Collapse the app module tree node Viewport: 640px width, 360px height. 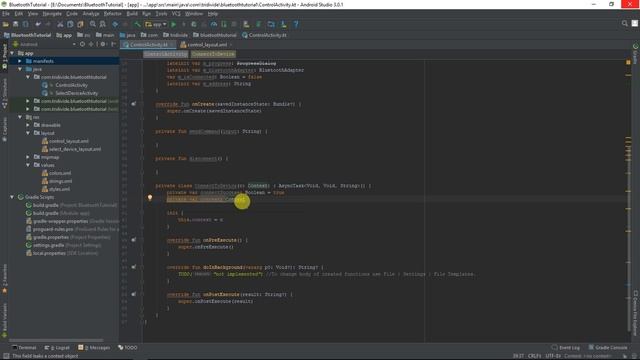click(x=12, y=53)
